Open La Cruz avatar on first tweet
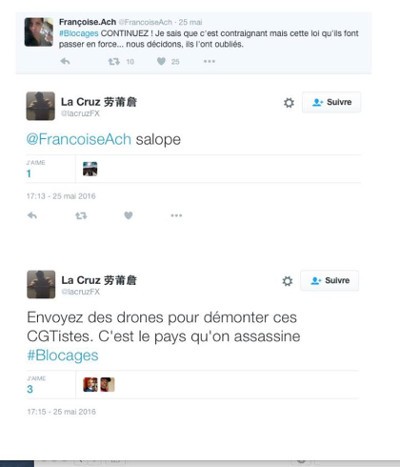This screenshot has width=400, height=467. (41, 106)
